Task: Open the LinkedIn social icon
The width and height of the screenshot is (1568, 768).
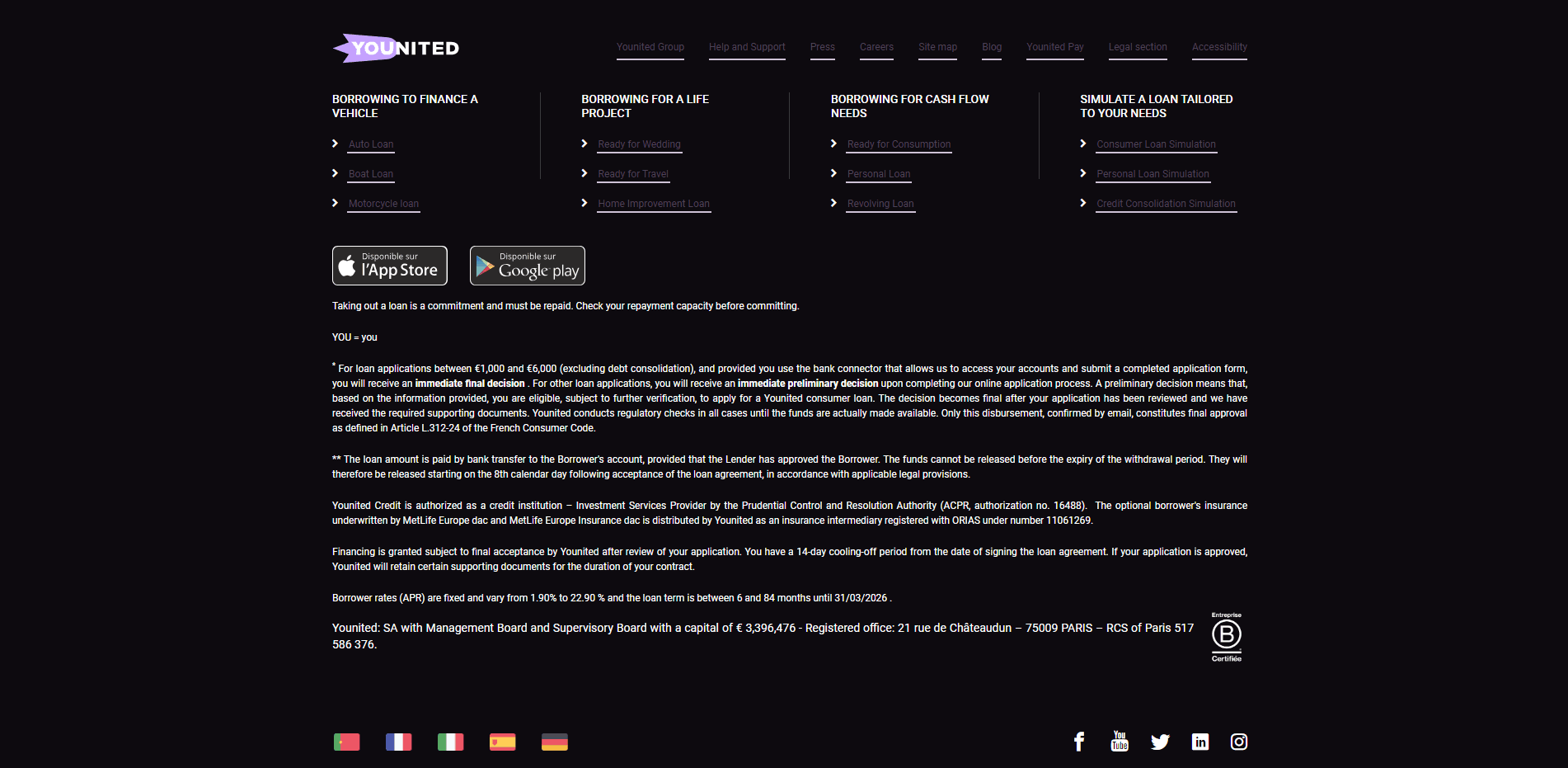Action: click(1200, 742)
